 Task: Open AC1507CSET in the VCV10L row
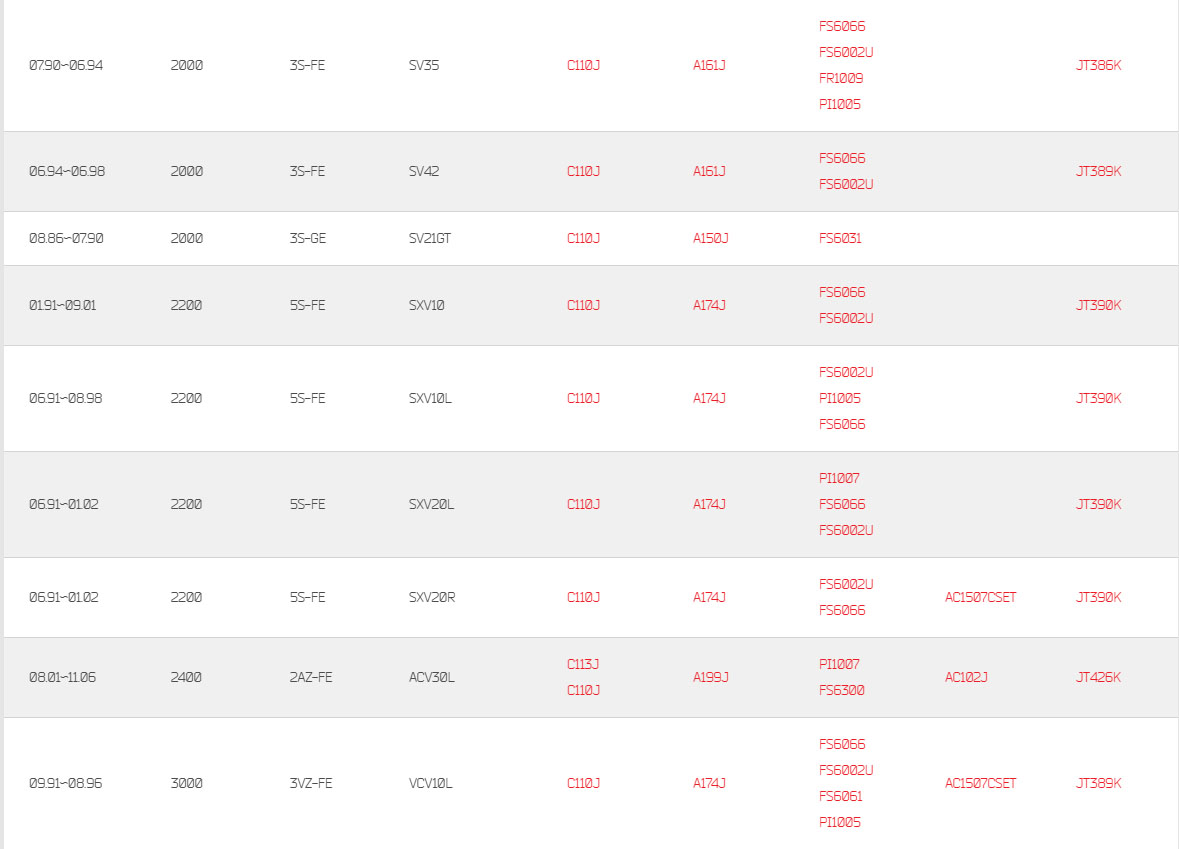click(980, 783)
